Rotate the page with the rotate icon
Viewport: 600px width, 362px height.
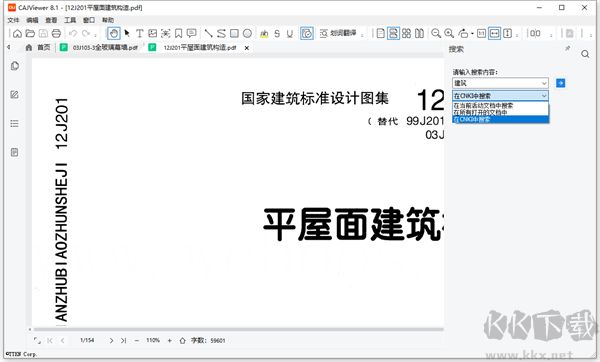pyautogui.click(x=463, y=34)
